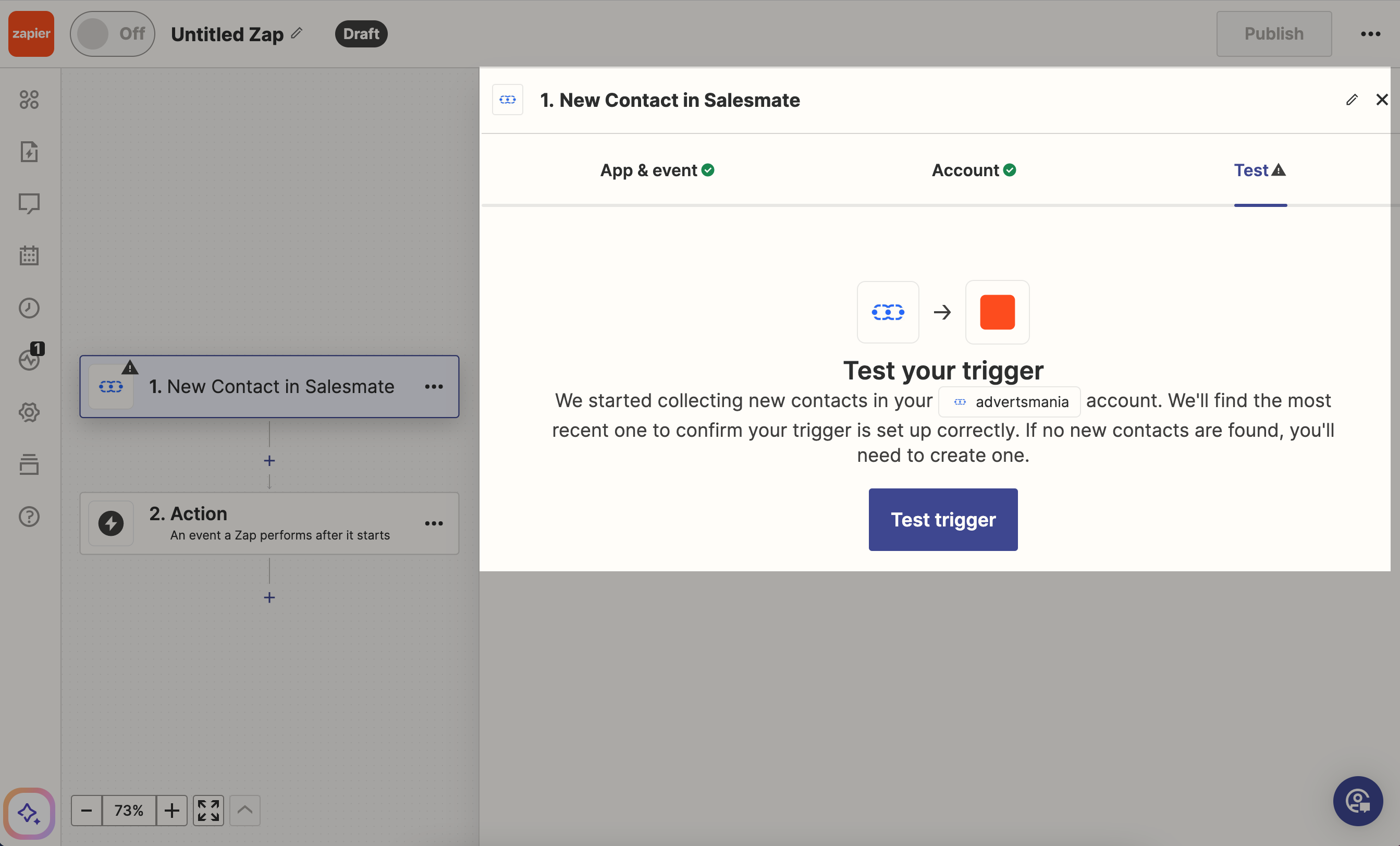This screenshot has height=846, width=1400.
Task: Click the lightning bolt Action icon
Action: (111, 523)
